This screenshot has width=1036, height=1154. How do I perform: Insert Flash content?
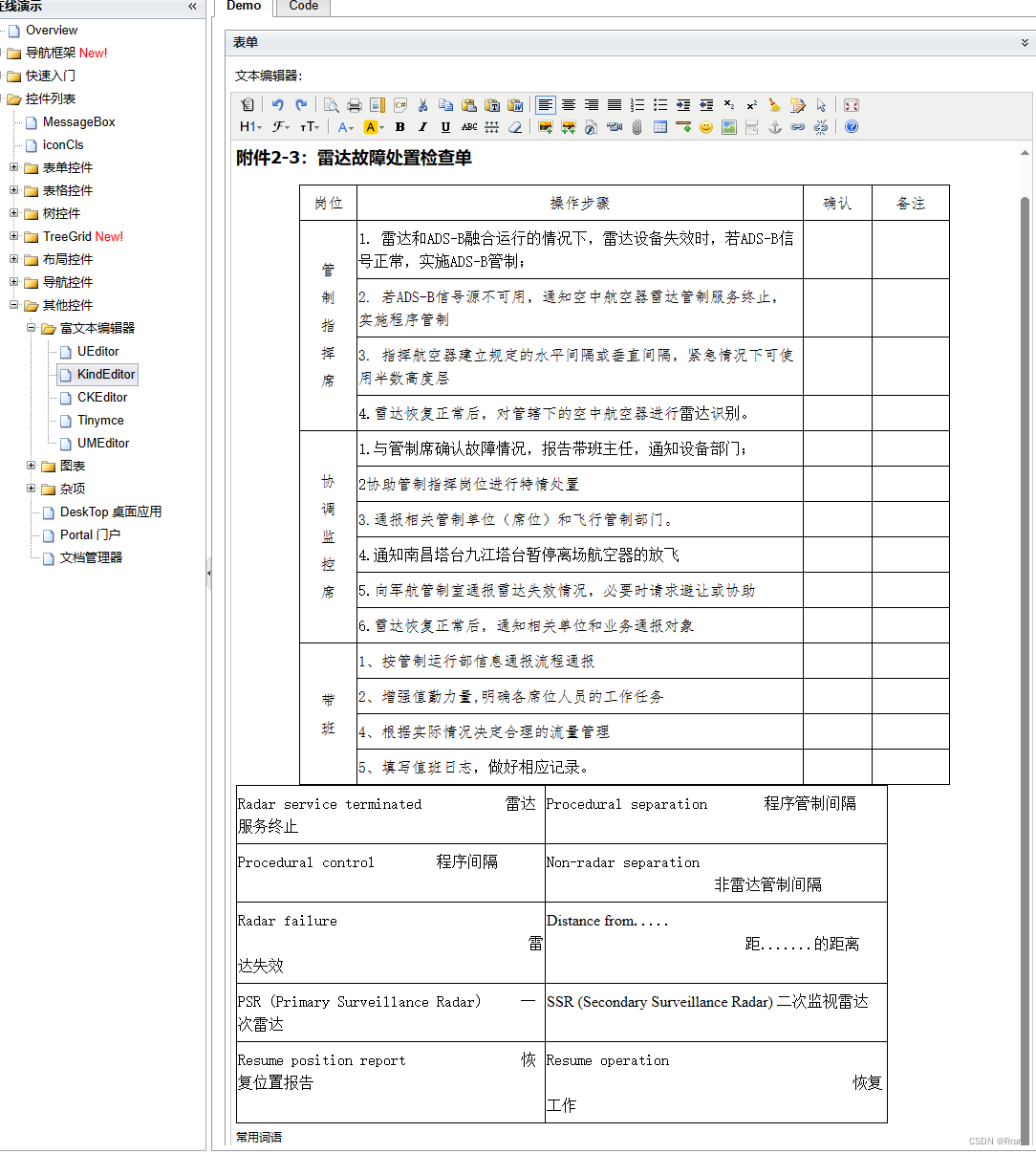(592, 127)
